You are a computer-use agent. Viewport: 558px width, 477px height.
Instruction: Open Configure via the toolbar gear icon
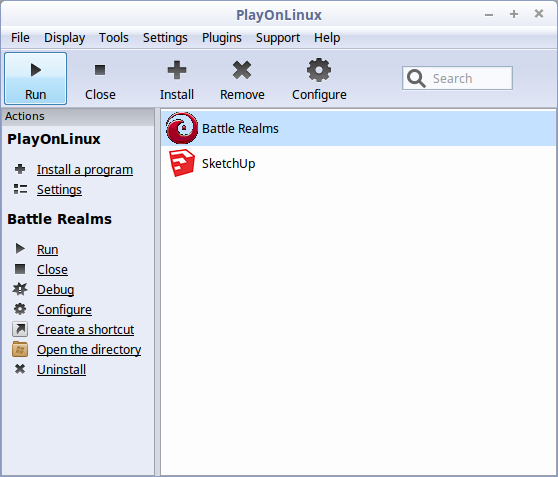319,70
